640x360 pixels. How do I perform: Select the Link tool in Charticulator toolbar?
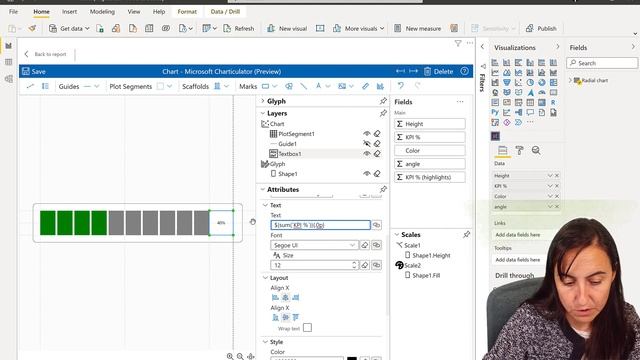31,86
